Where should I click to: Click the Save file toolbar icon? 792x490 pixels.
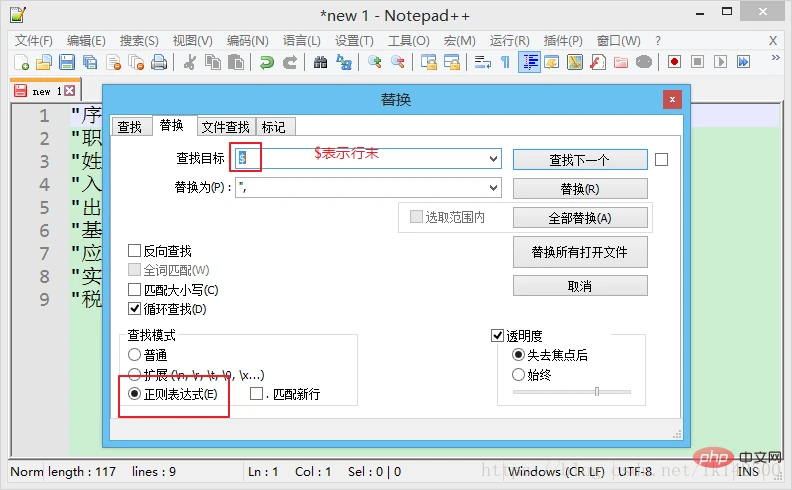(67, 62)
